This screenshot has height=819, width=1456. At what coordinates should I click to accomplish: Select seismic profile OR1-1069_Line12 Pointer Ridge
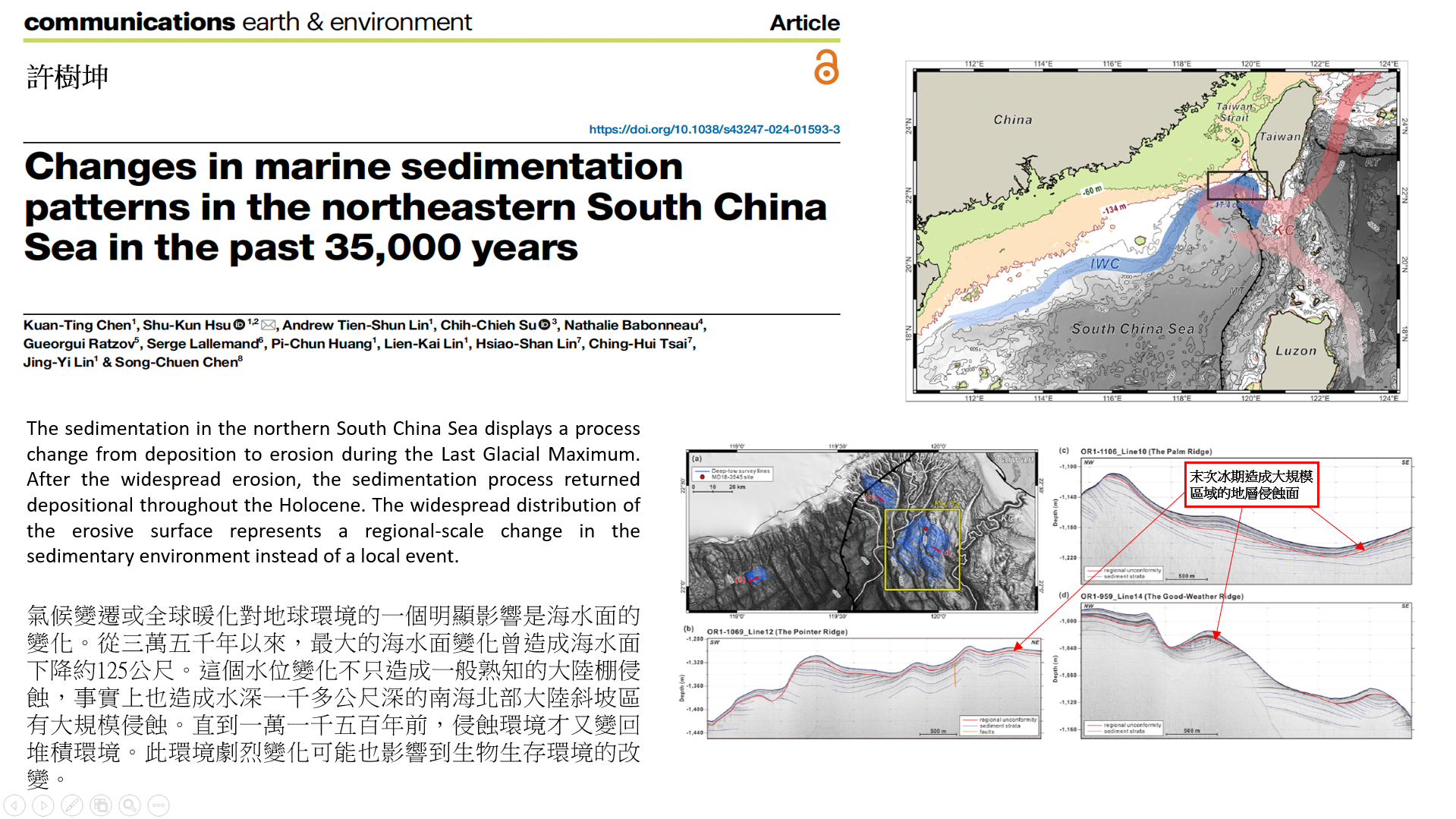point(863,682)
